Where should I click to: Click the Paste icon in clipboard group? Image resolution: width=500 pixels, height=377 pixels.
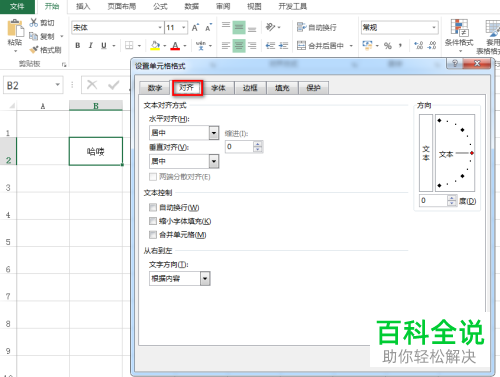[15, 28]
